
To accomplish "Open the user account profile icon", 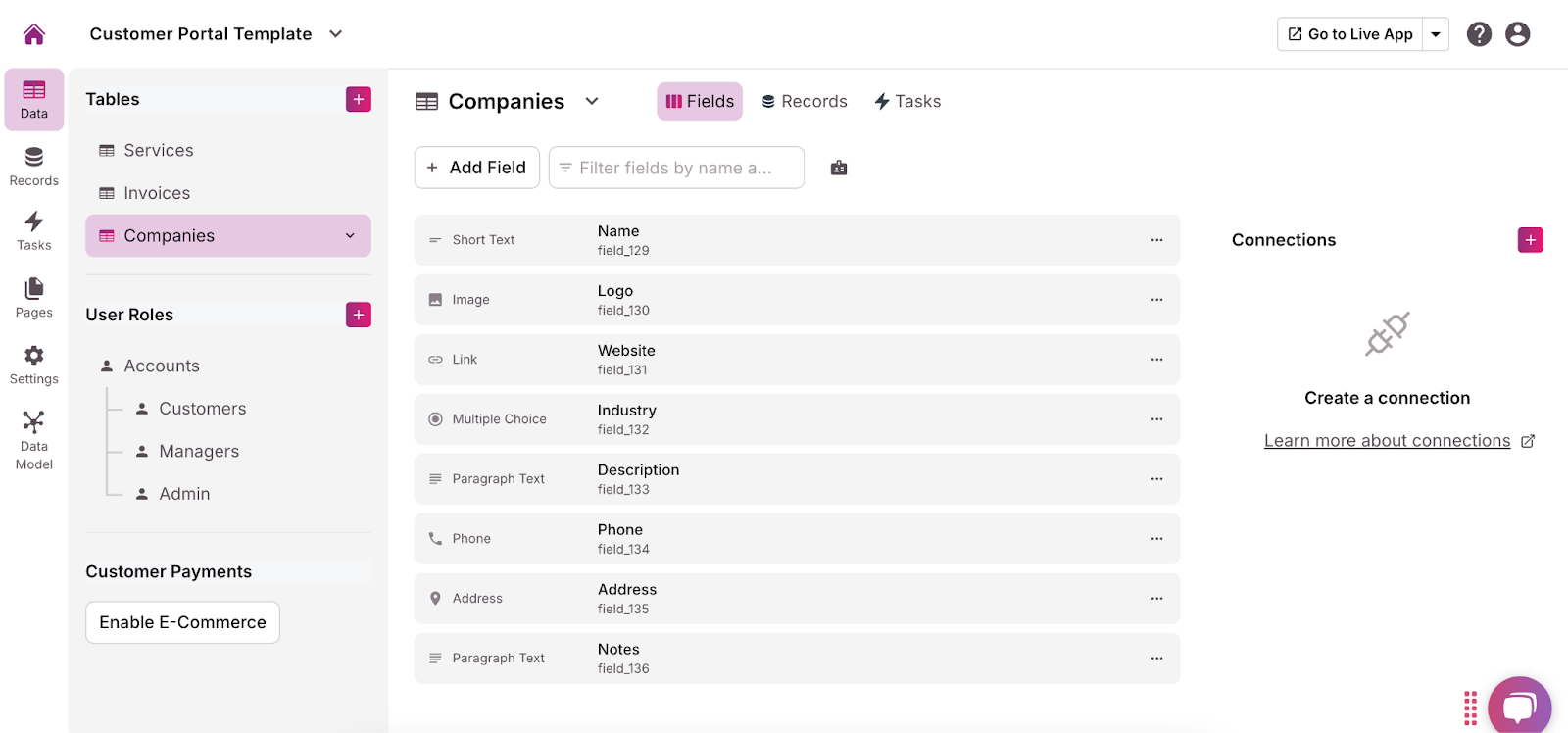I will tap(1517, 34).
